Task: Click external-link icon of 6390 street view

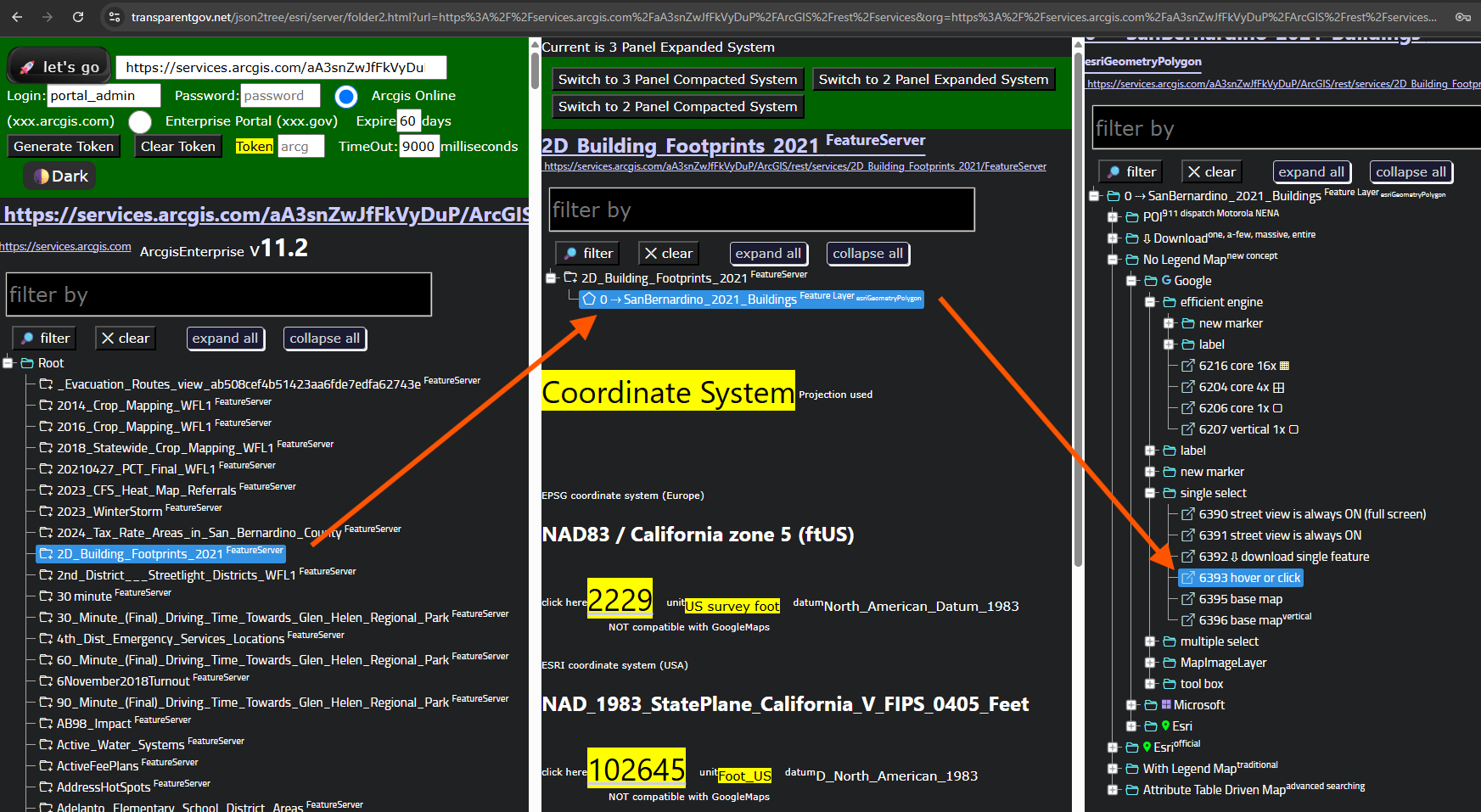Action: [1188, 514]
